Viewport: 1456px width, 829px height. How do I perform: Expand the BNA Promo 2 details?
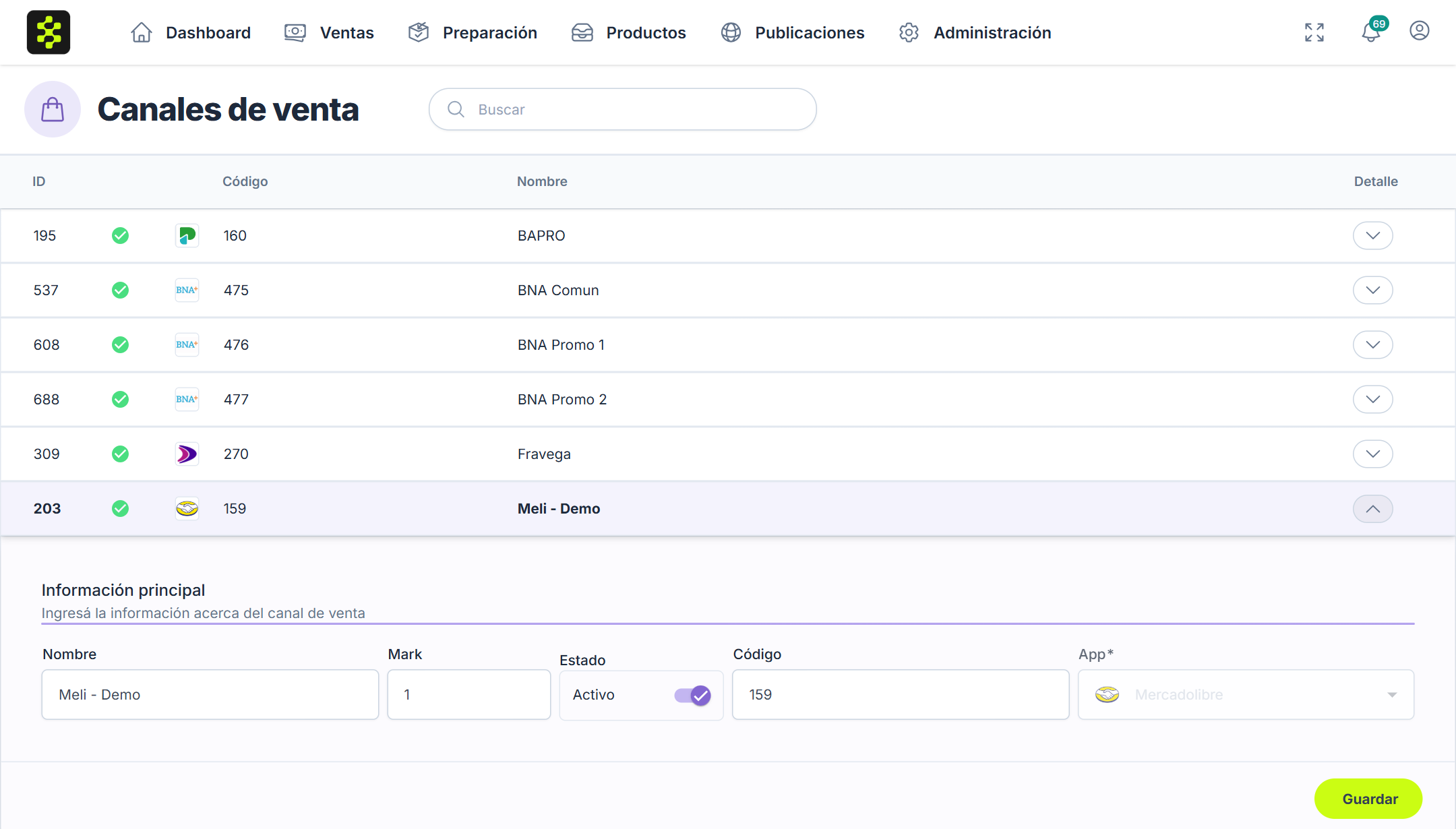coord(1373,399)
